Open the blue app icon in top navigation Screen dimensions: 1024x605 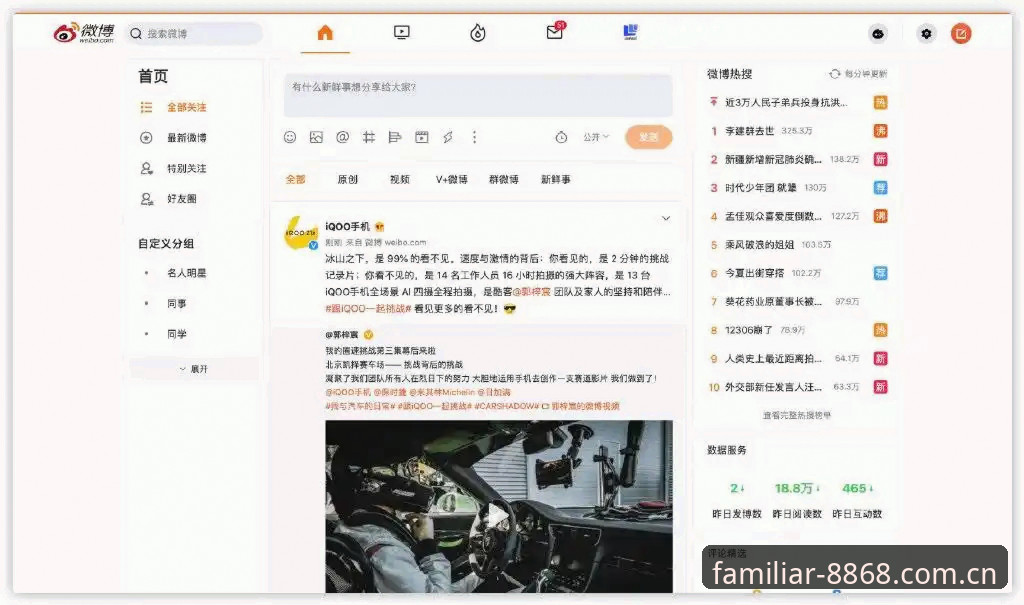pyautogui.click(x=630, y=32)
